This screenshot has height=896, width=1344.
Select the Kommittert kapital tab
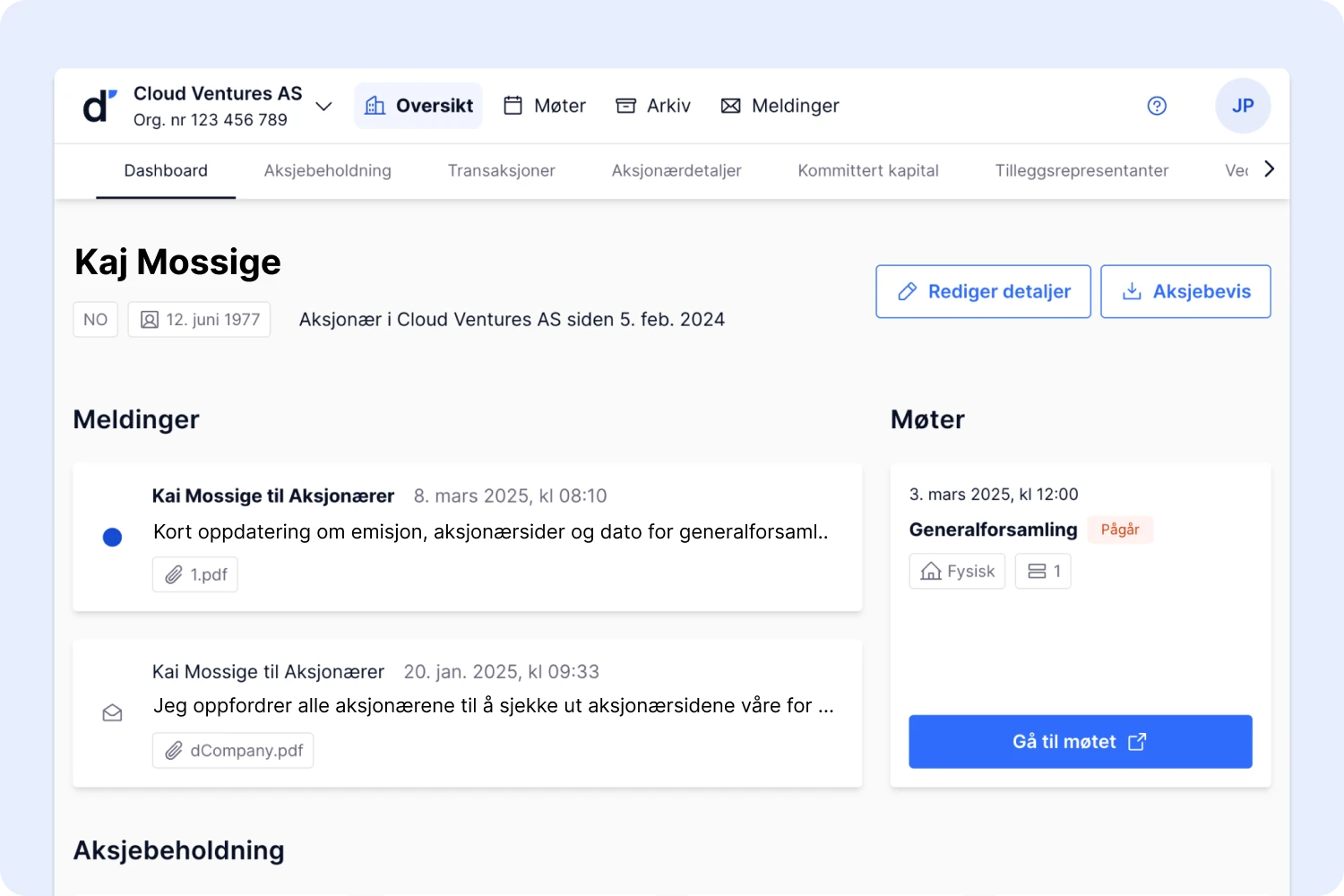(868, 170)
